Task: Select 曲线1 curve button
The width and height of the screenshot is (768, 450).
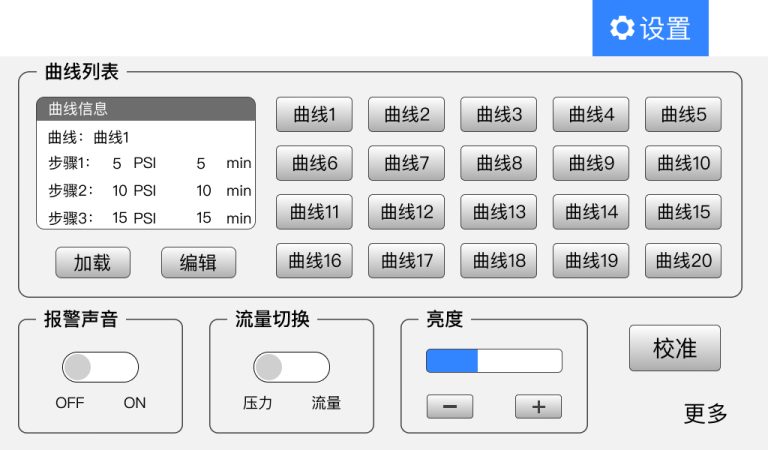Action: (314, 115)
